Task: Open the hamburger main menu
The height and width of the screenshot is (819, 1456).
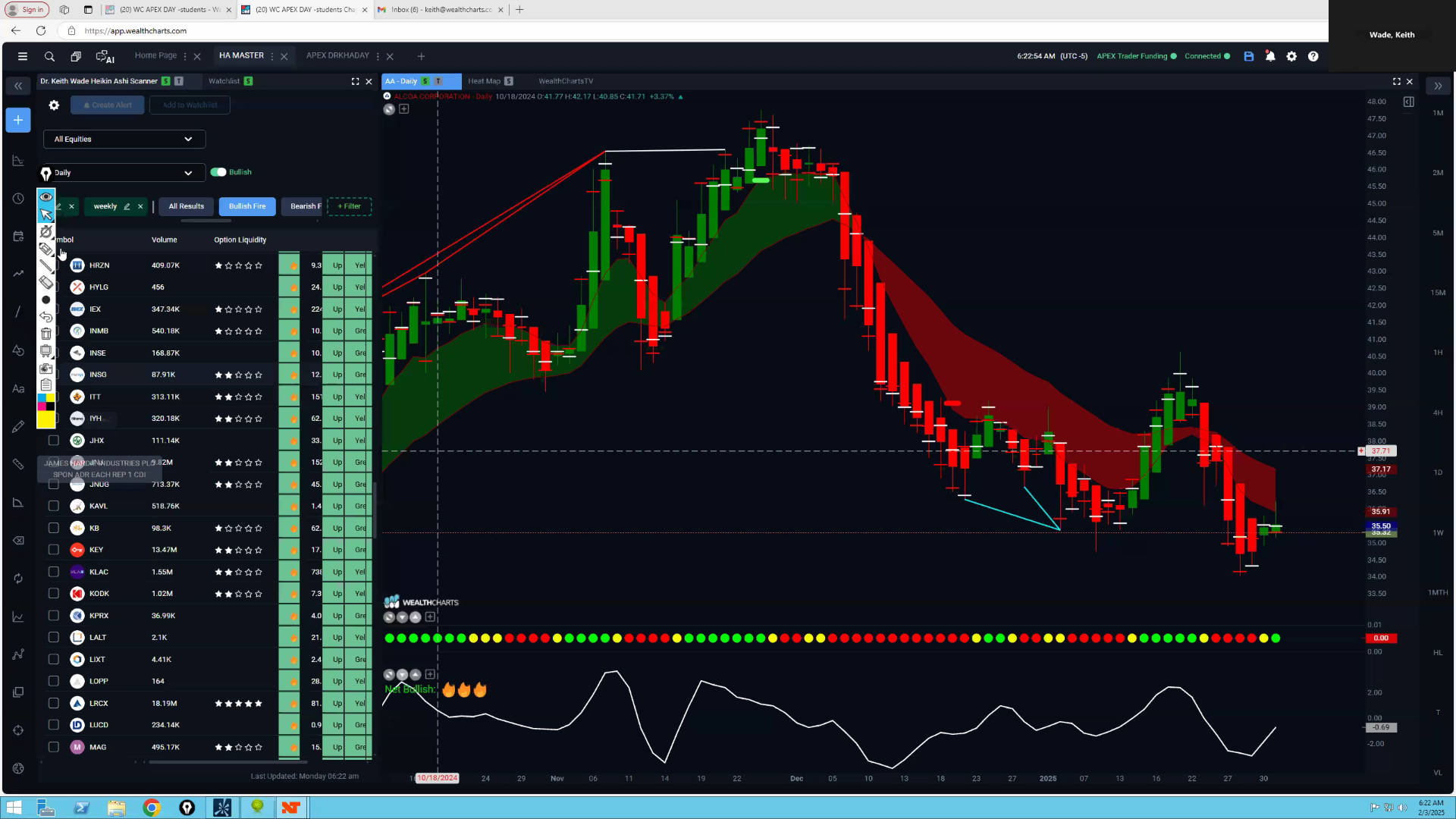Action: click(23, 56)
